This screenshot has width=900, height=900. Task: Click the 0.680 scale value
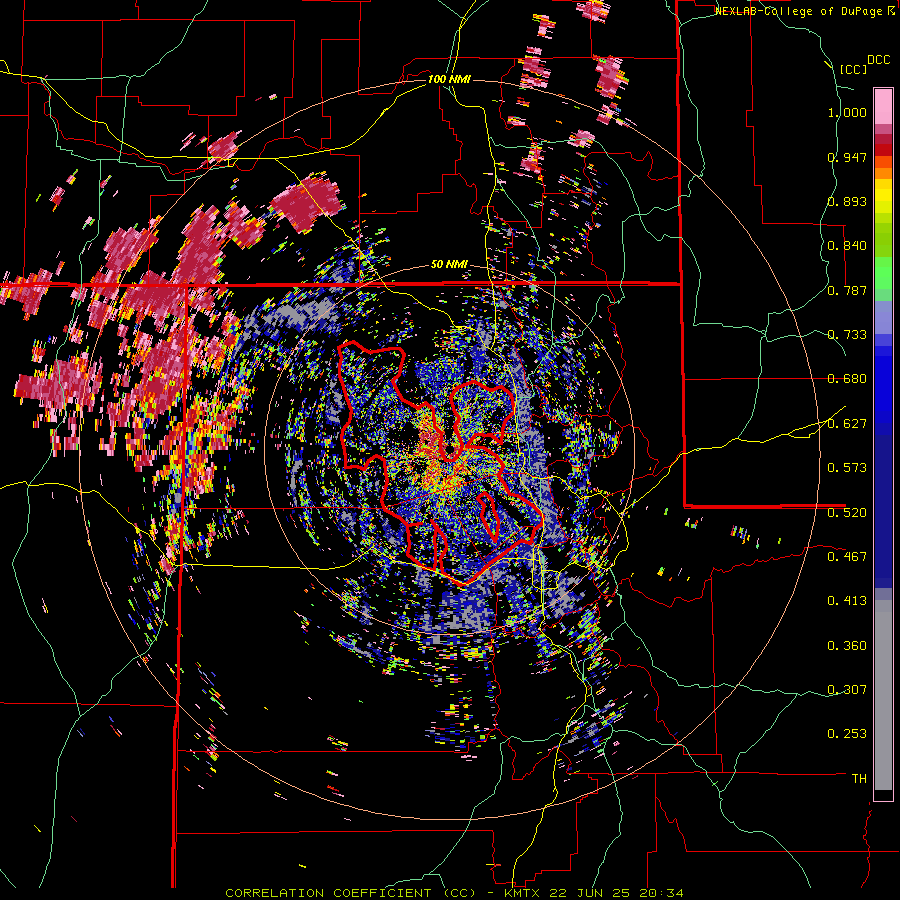pos(847,379)
